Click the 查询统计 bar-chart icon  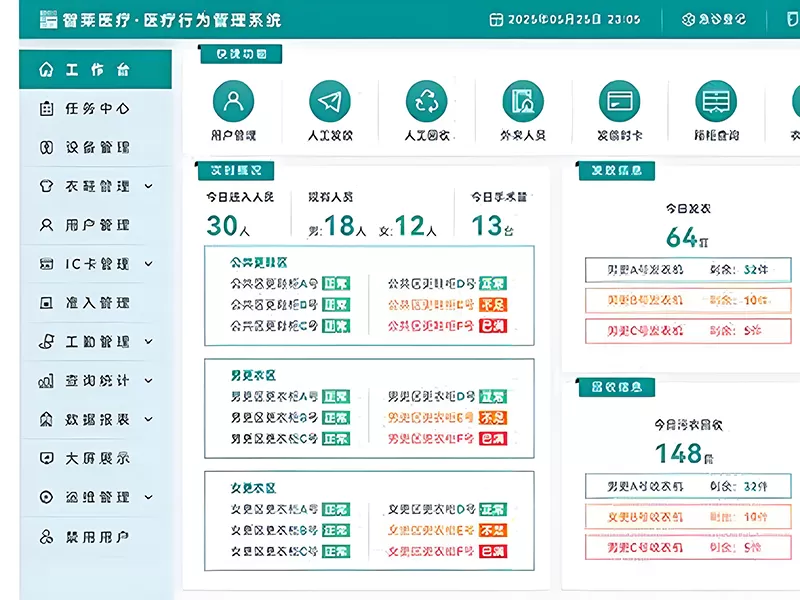46,381
